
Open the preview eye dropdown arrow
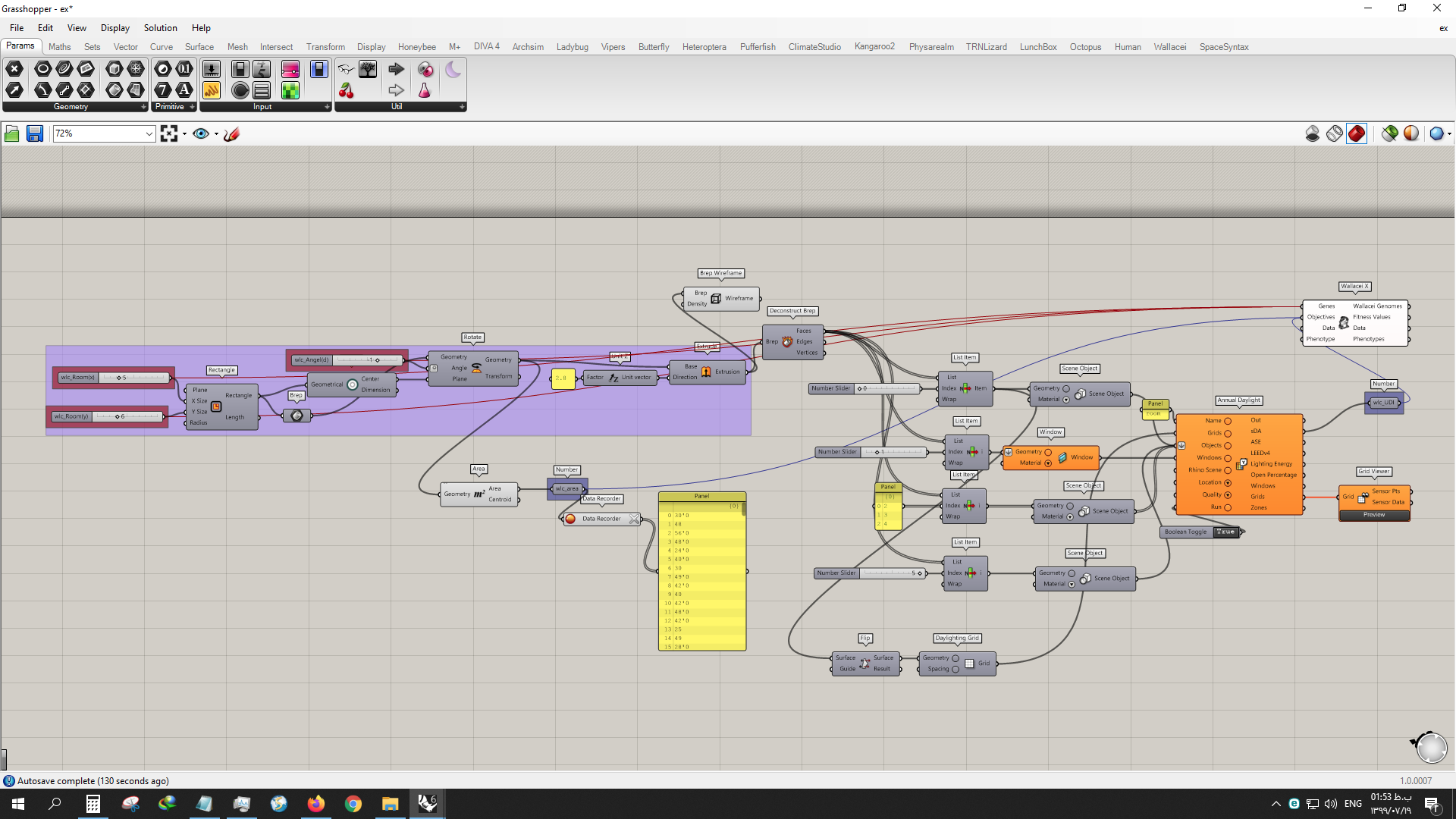click(x=216, y=134)
